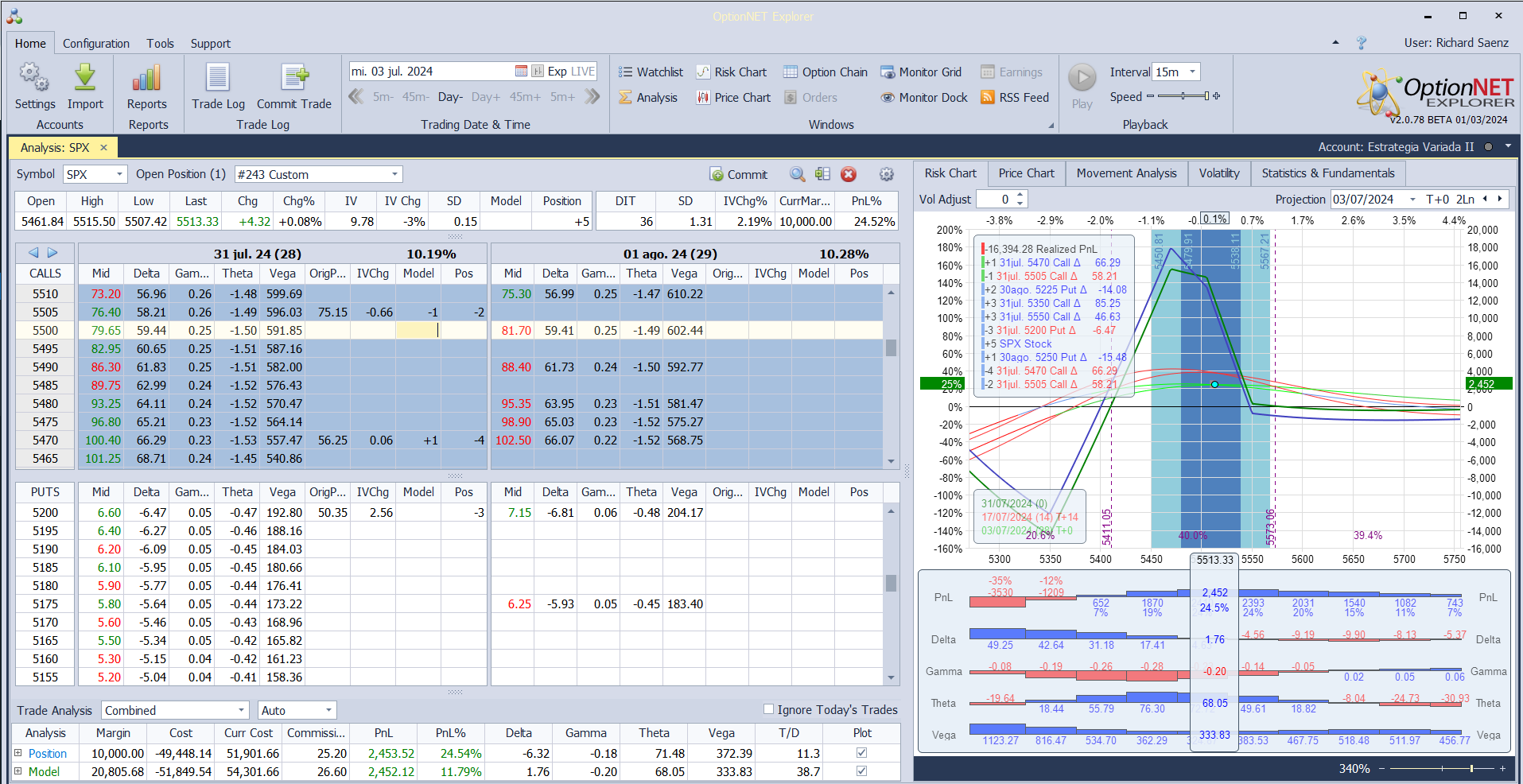Open the Support ribbon tab

211,44
